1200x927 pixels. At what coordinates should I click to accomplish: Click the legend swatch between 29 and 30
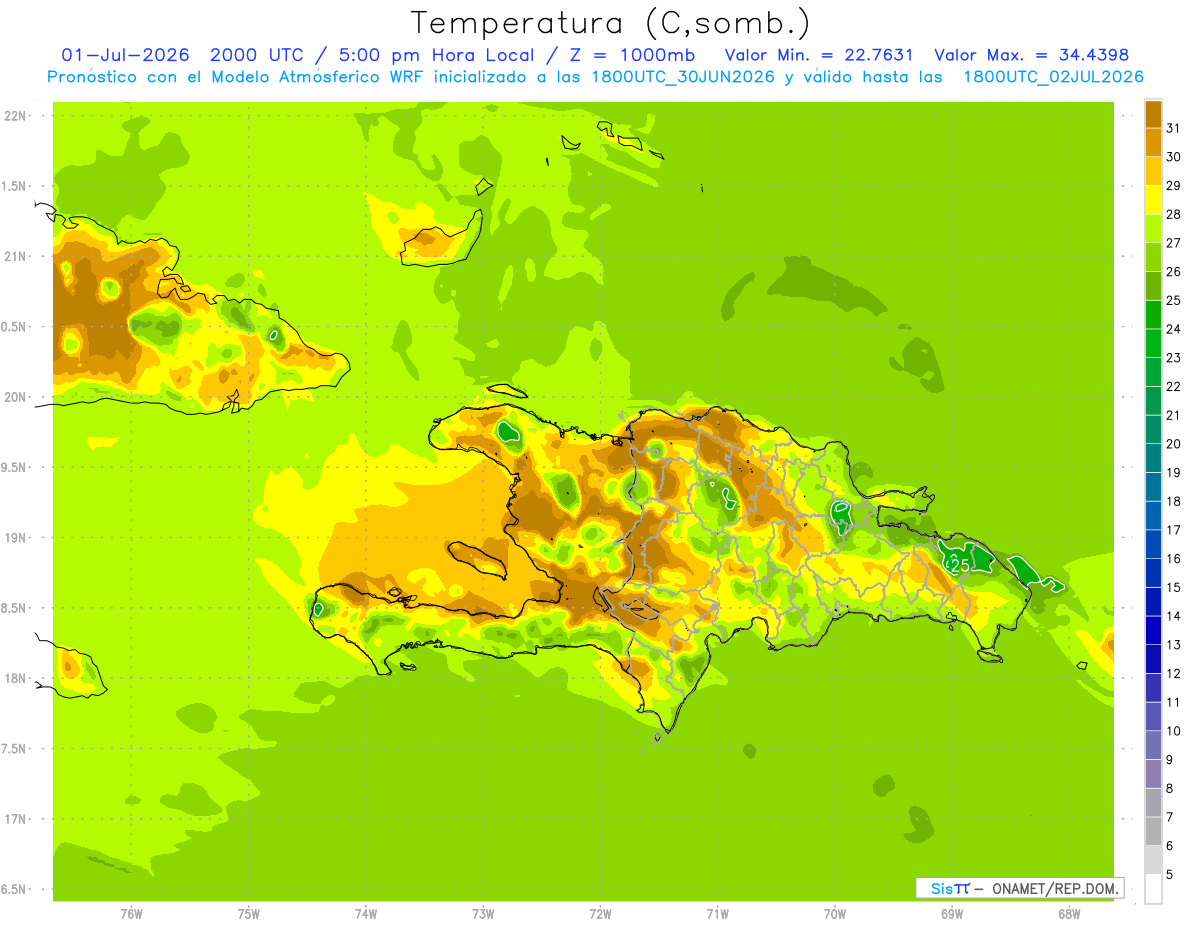(1153, 171)
